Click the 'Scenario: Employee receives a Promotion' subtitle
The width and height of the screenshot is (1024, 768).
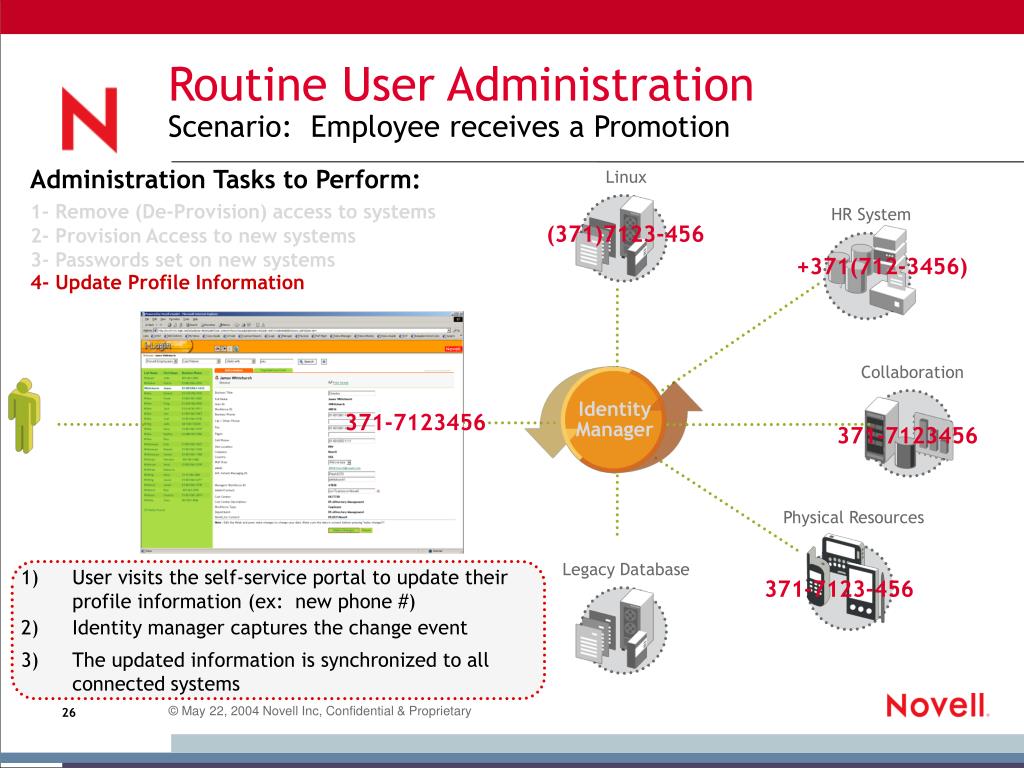pyautogui.click(x=449, y=127)
